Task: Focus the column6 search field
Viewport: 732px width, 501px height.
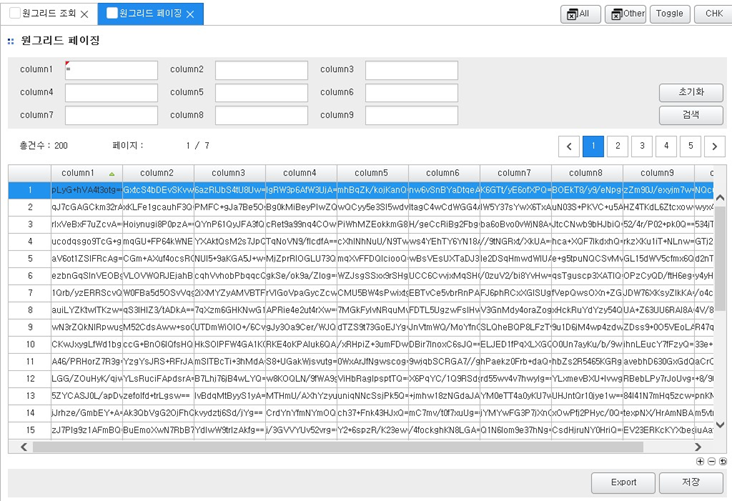Action: 411,92
